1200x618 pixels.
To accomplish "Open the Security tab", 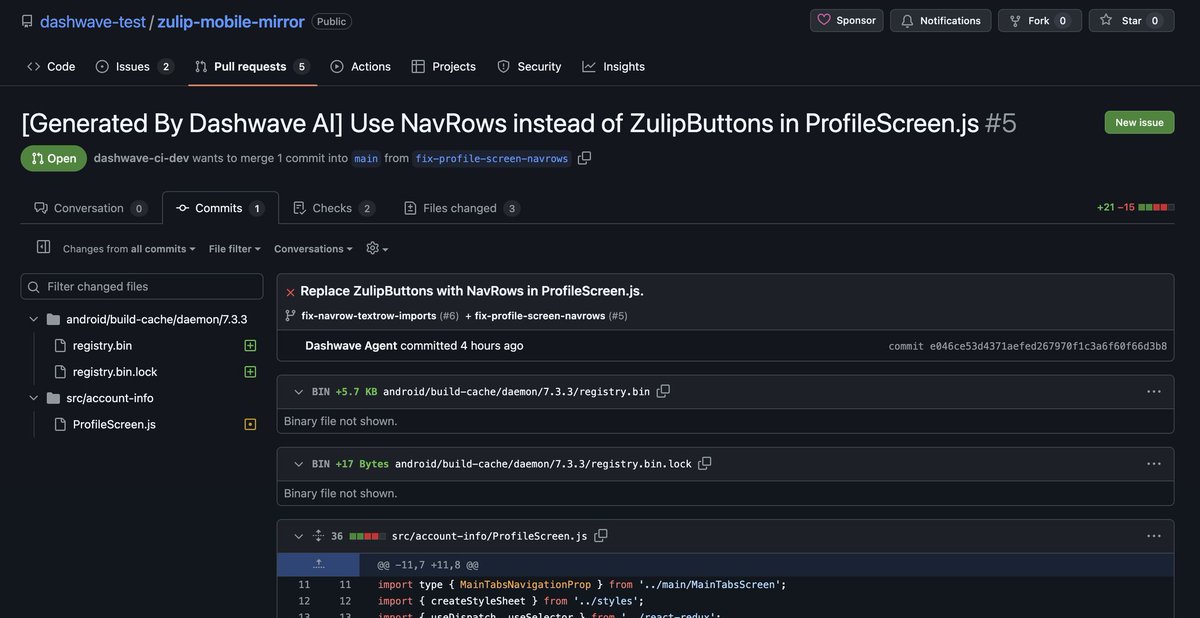I will [x=529, y=66].
